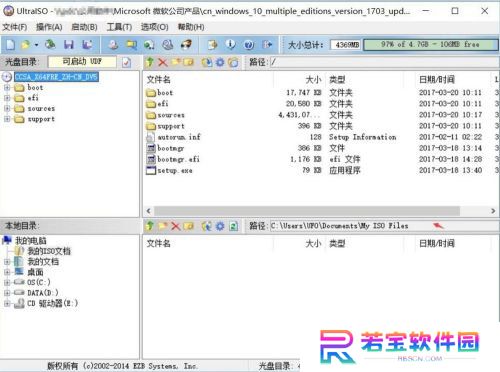
Task: Click New Folder in image pane toolbar
Action: pos(176,62)
